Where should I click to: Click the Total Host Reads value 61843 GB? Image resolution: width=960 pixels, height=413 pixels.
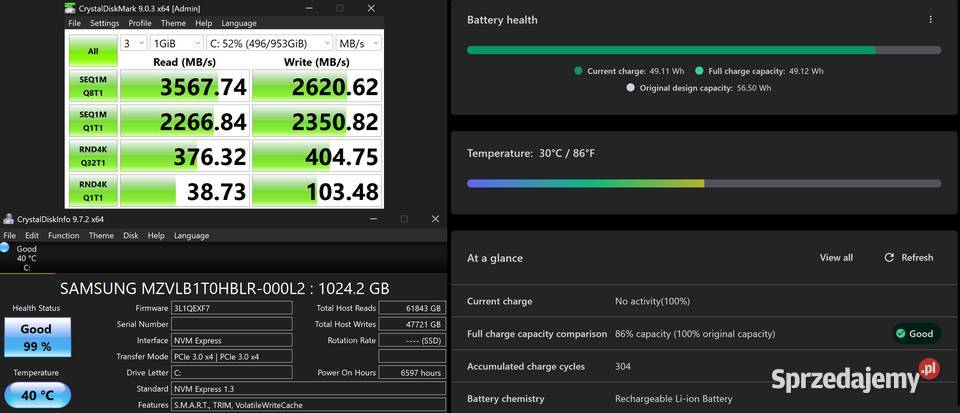(412, 308)
